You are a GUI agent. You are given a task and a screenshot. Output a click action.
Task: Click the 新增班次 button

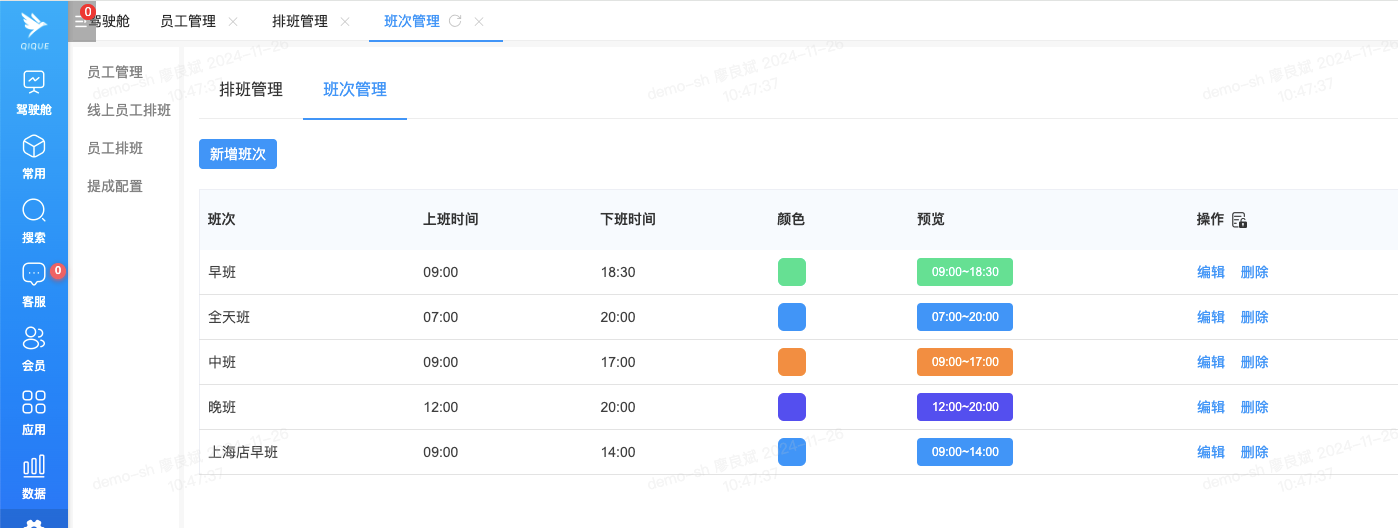coord(238,154)
